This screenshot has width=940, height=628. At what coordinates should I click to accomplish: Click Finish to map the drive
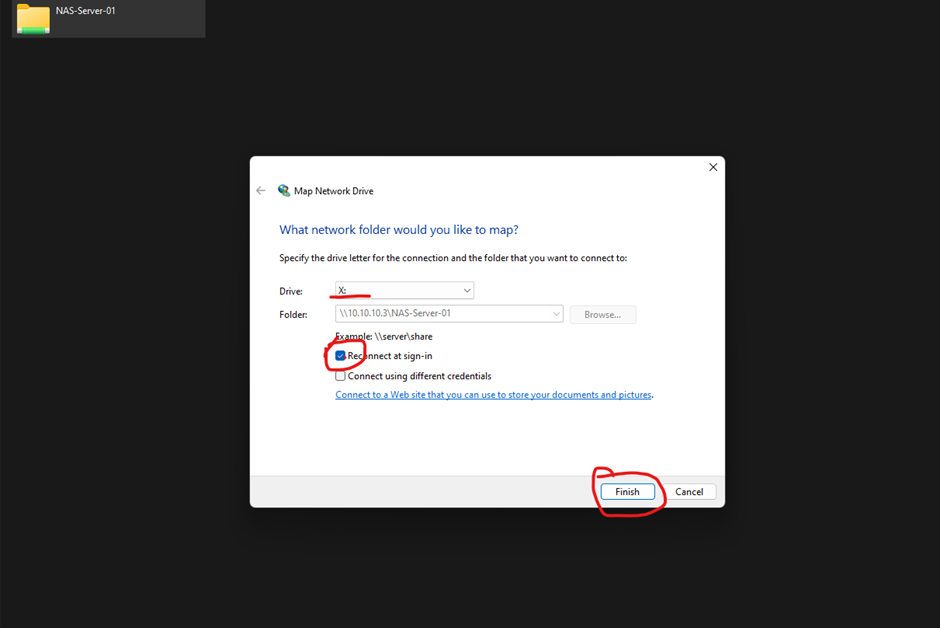point(627,492)
